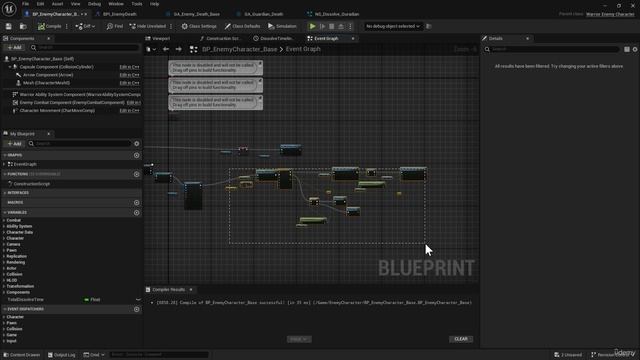
Task: Click Edit in C++ for Character Movement
Action: pos(129,111)
